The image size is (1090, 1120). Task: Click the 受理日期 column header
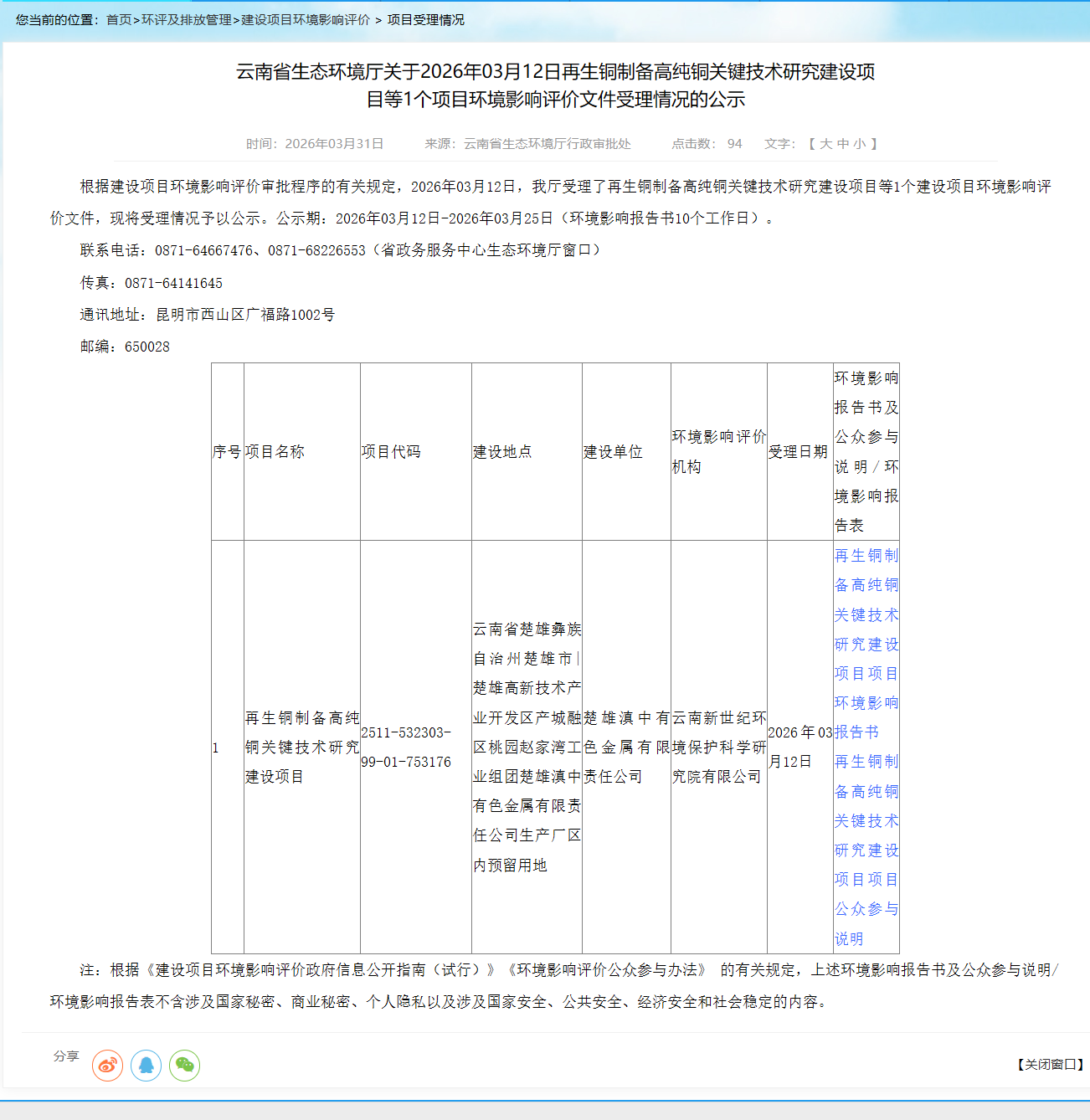(798, 452)
